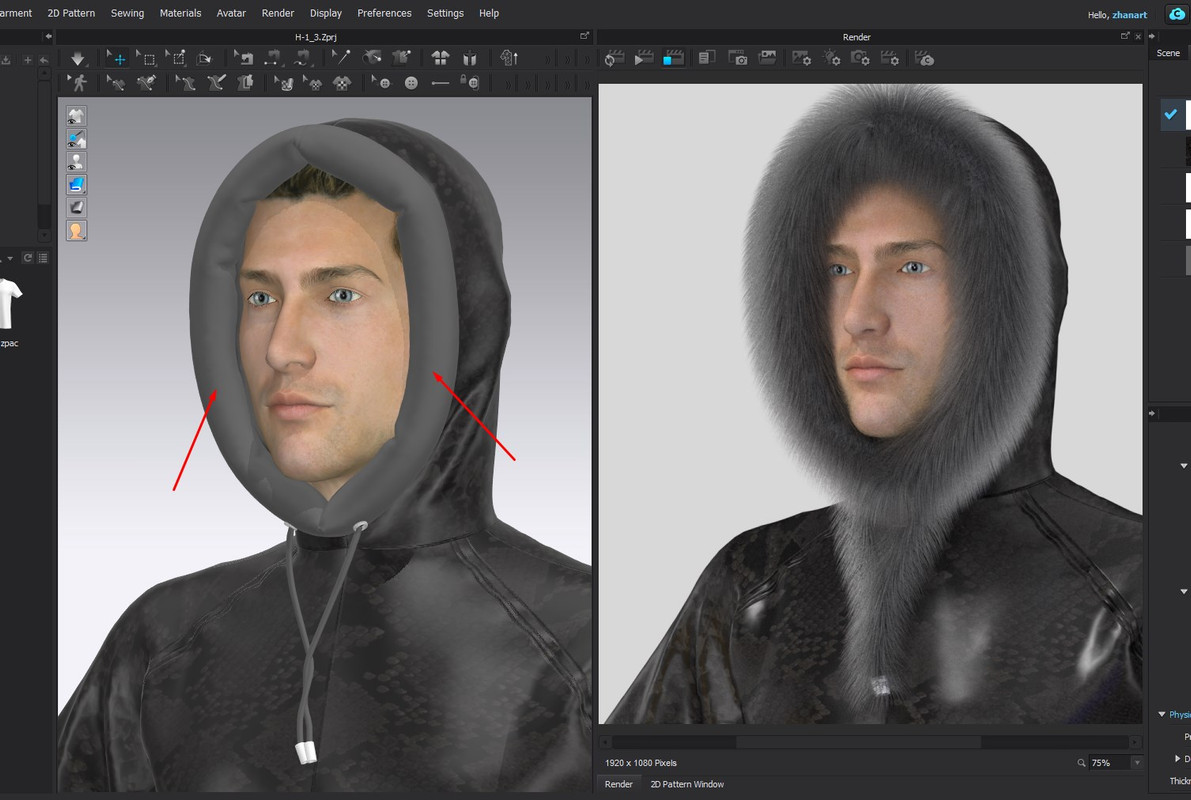
Task: Undock the Render window
Action: [1125, 36]
